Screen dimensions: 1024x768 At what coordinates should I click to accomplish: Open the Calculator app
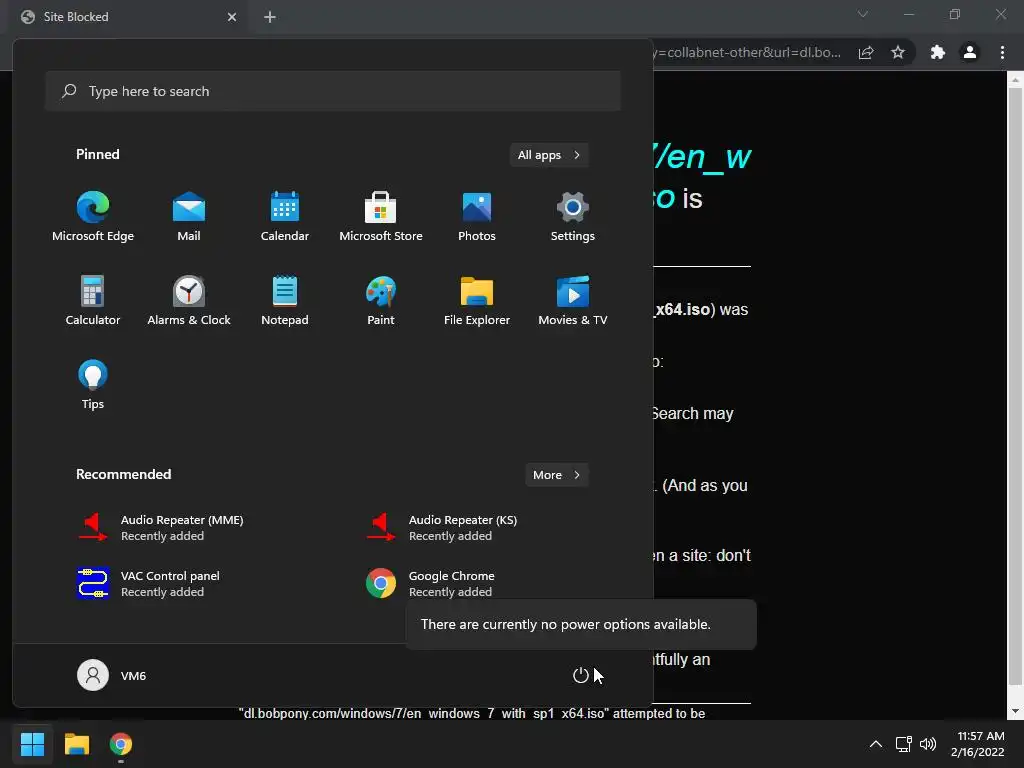point(93,300)
